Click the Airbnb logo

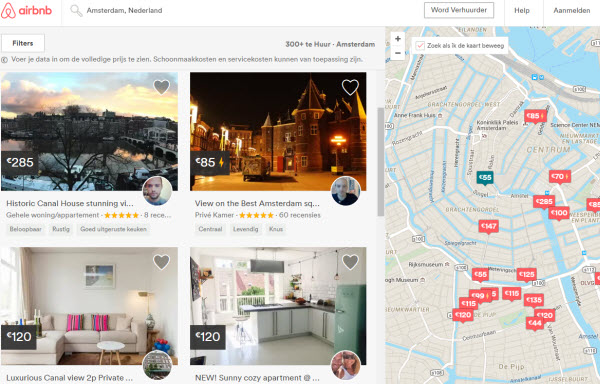tap(26, 10)
